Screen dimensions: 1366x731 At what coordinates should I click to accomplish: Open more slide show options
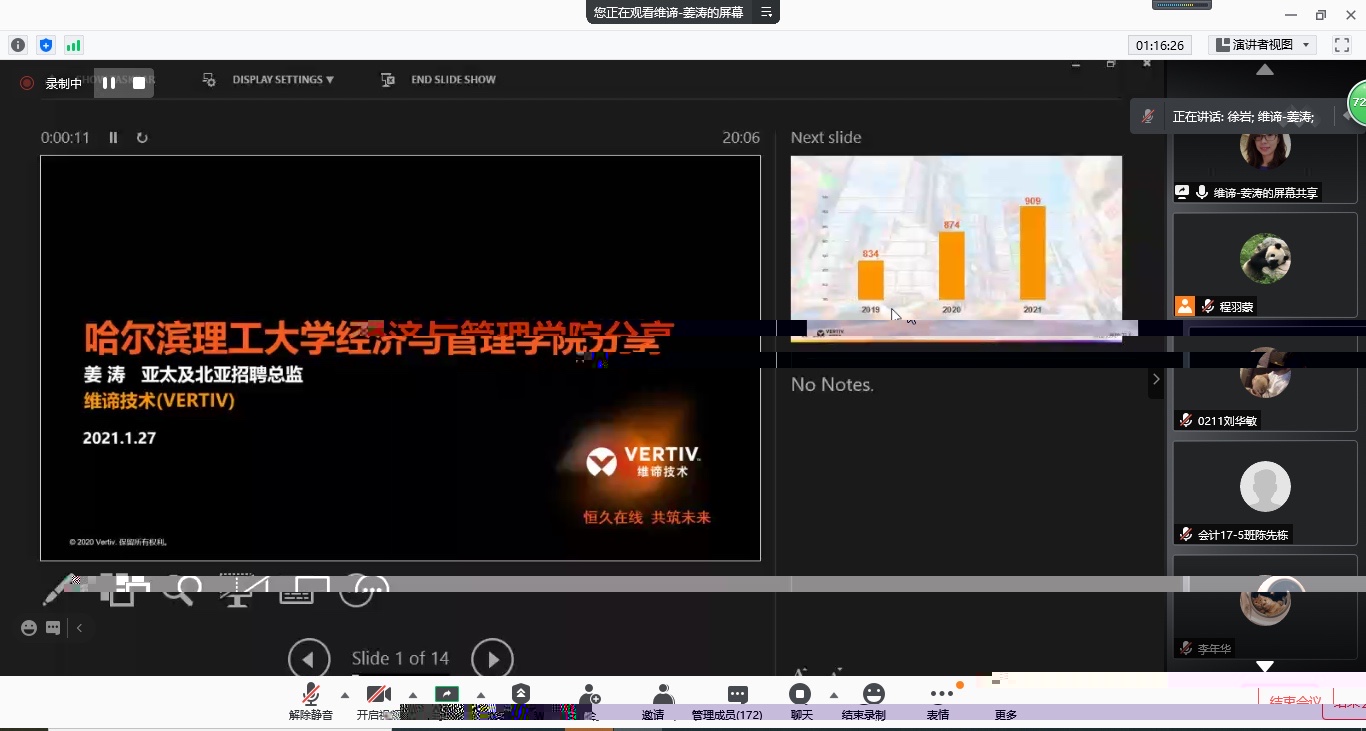[364, 590]
